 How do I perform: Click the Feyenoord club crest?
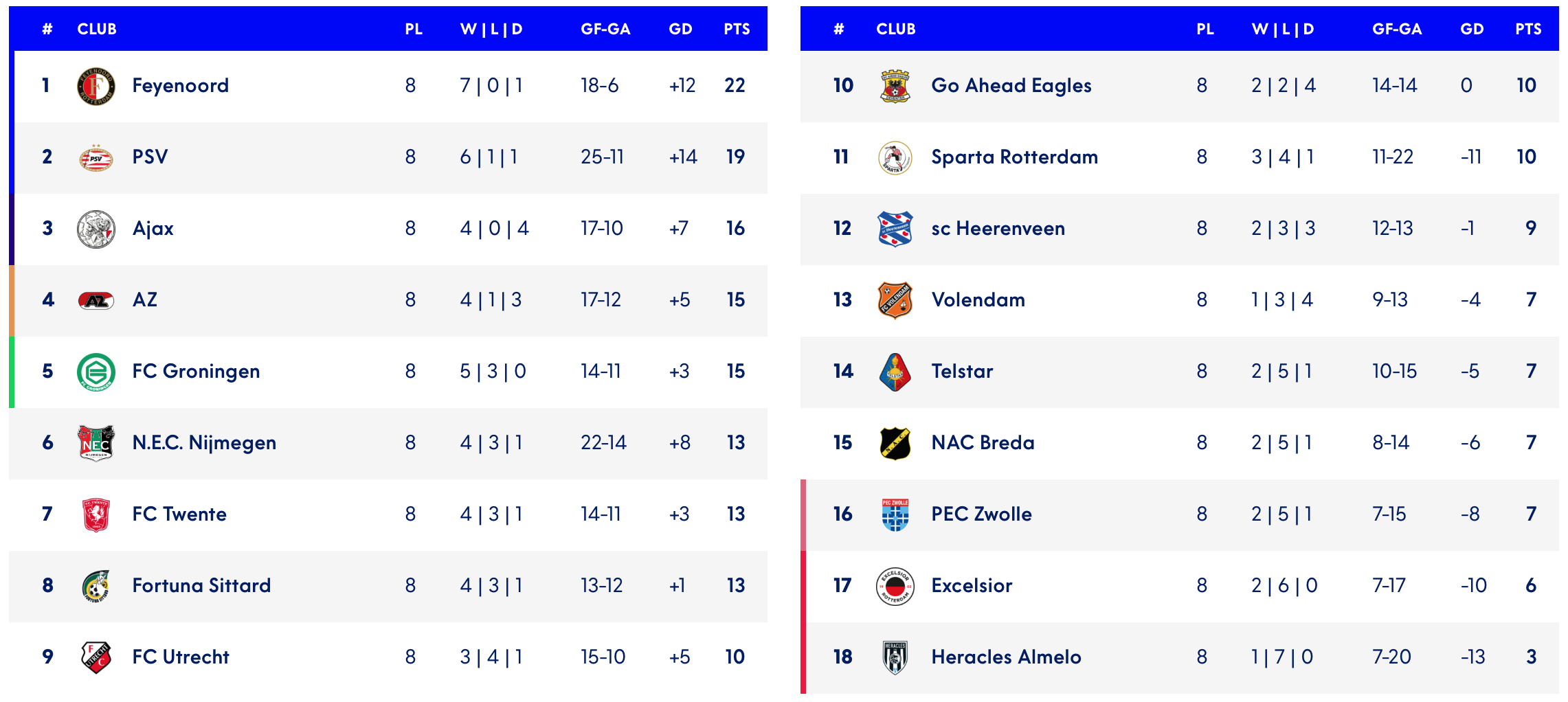pyautogui.click(x=96, y=87)
